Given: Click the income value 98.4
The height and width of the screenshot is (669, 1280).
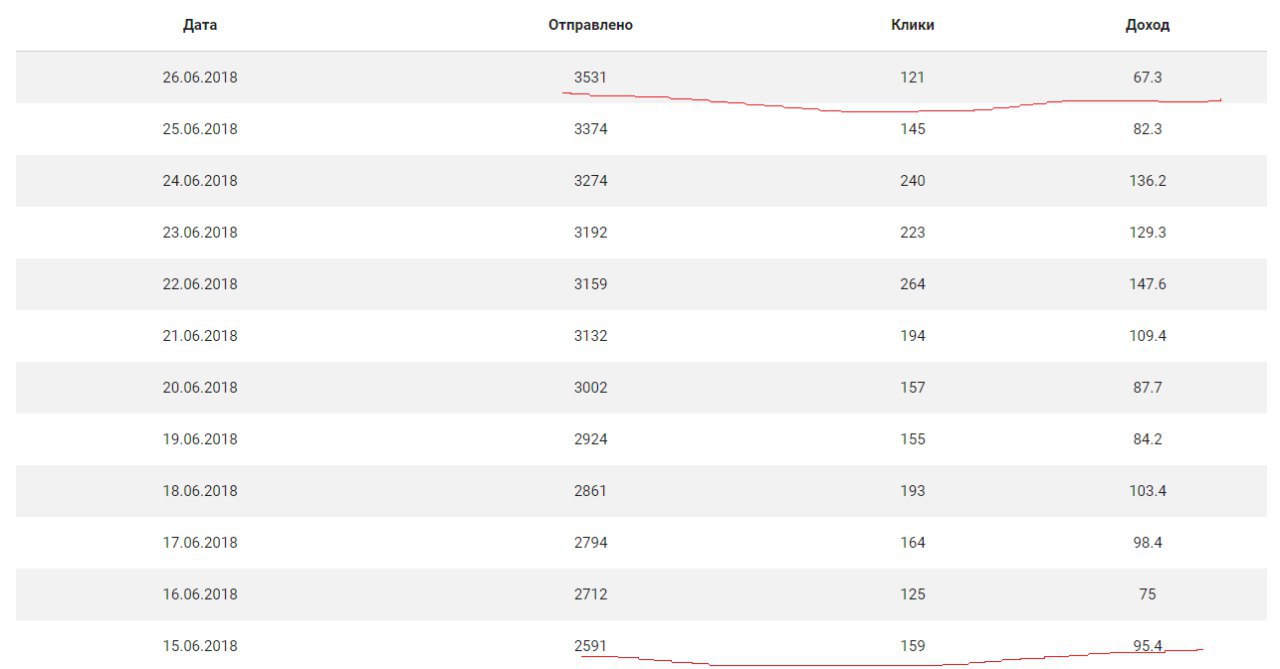Looking at the screenshot, I should point(1147,542).
